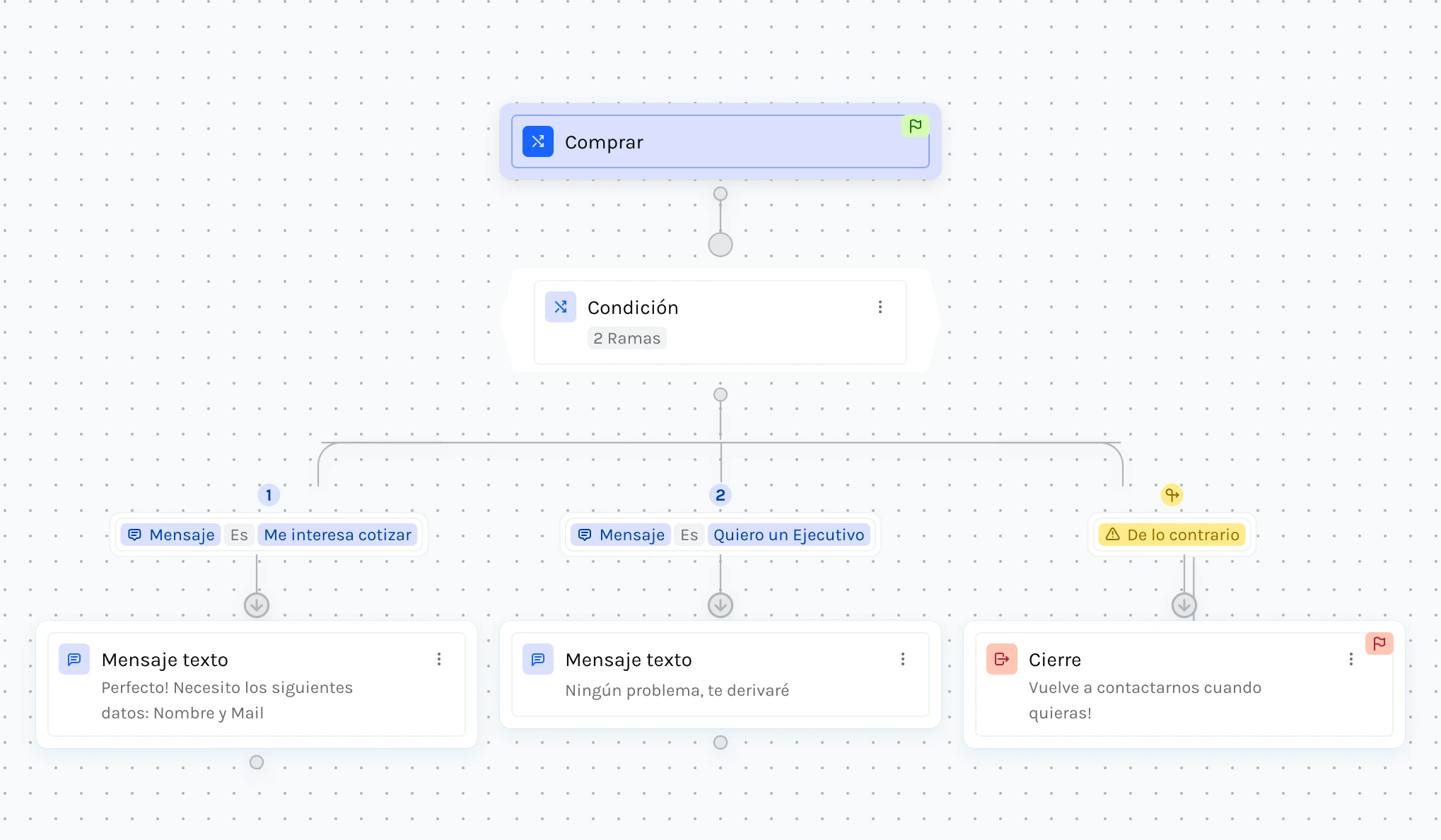Click the Me interesa cotizar condition value
Screen dimensions: 1441x840
tap(337, 535)
